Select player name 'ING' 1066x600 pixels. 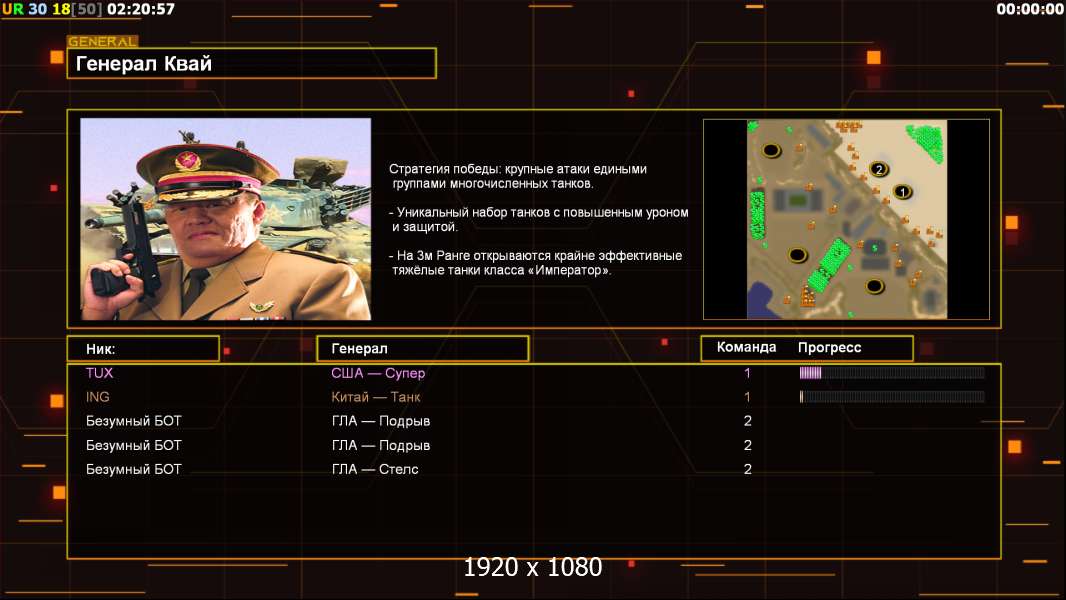click(97, 397)
